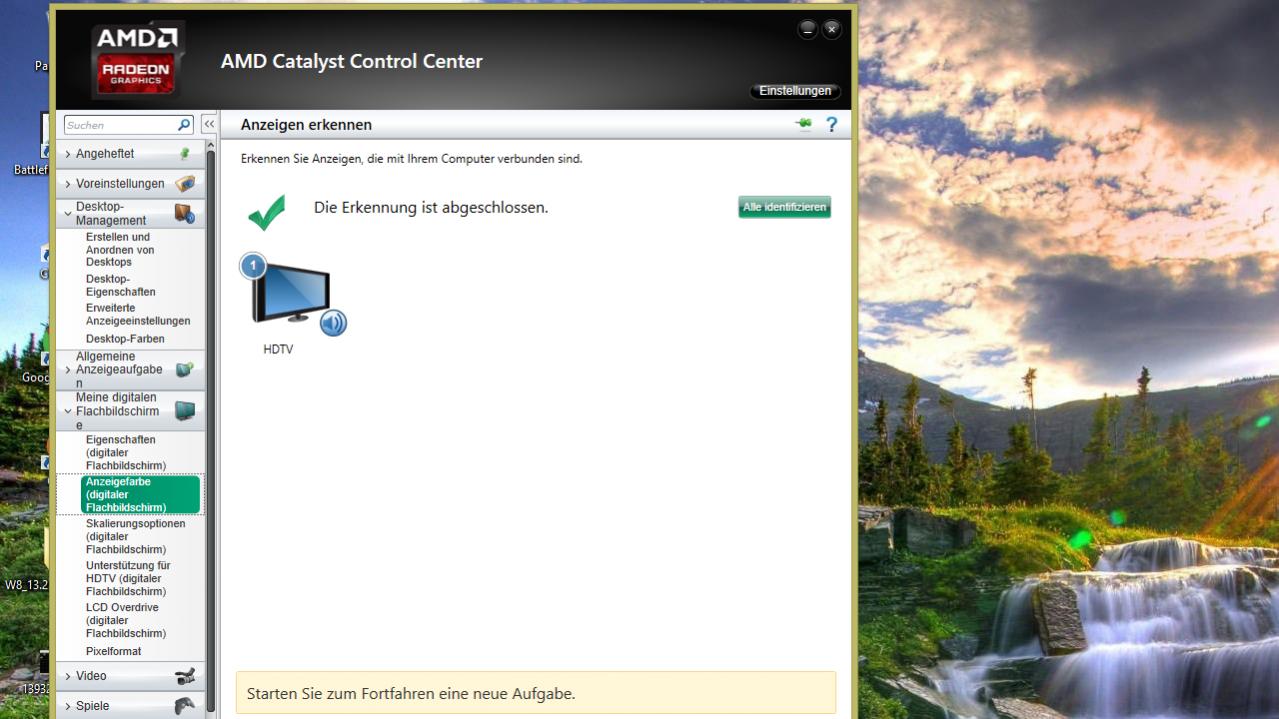Click the pin icon beside Angeheftet
Viewport: 1279px width, 719px height.
pos(184,154)
